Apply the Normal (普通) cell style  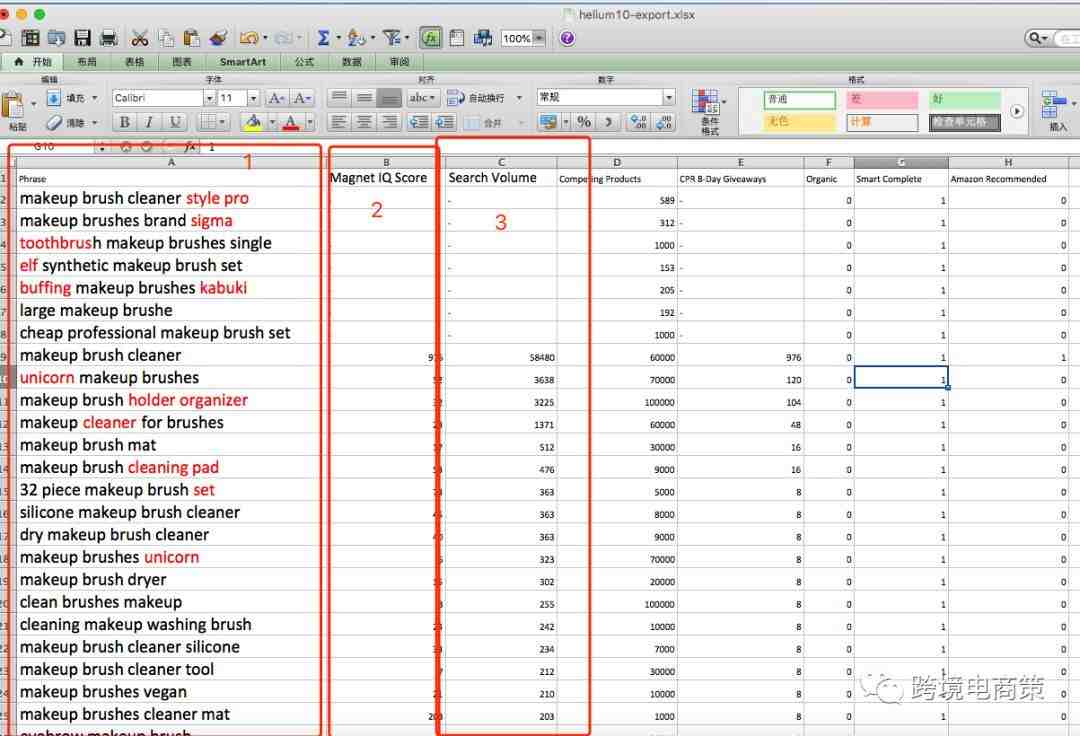pyautogui.click(x=799, y=99)
